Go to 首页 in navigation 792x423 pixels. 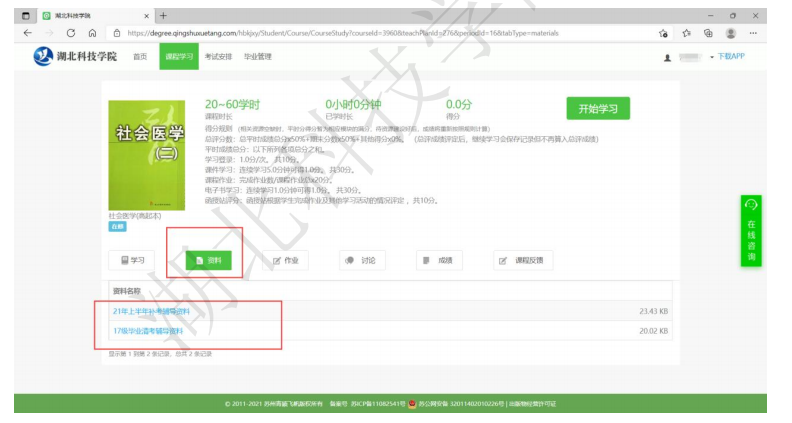140,57
